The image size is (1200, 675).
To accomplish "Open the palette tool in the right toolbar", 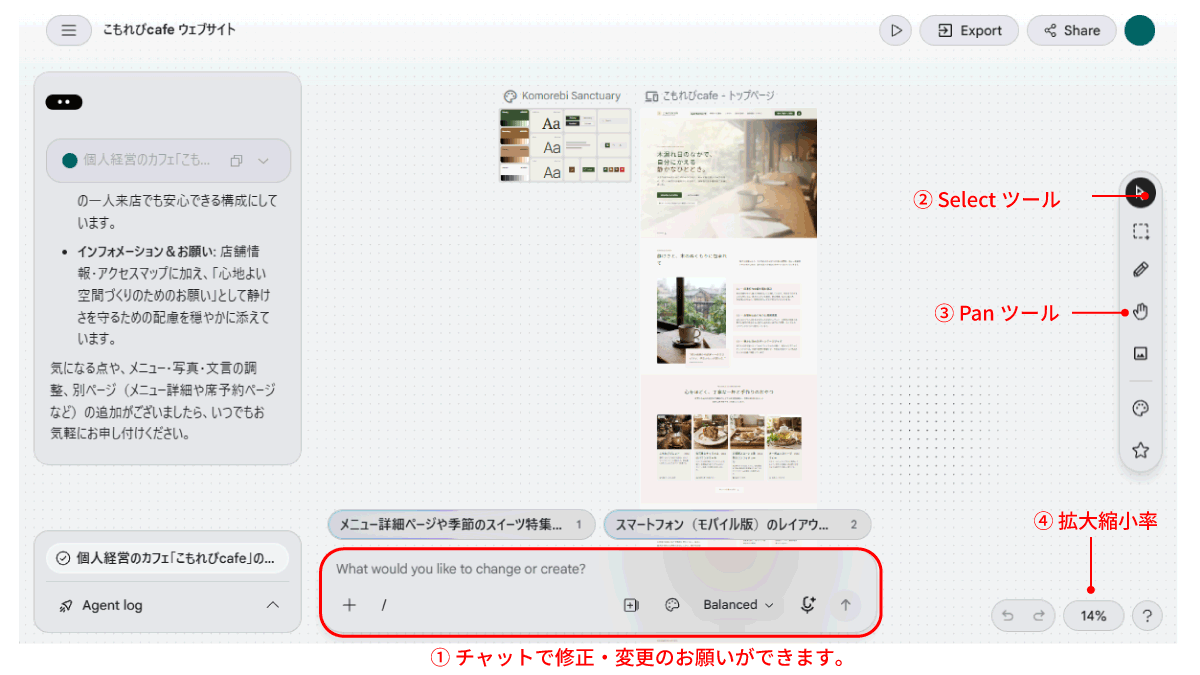I will point(1140,409).
